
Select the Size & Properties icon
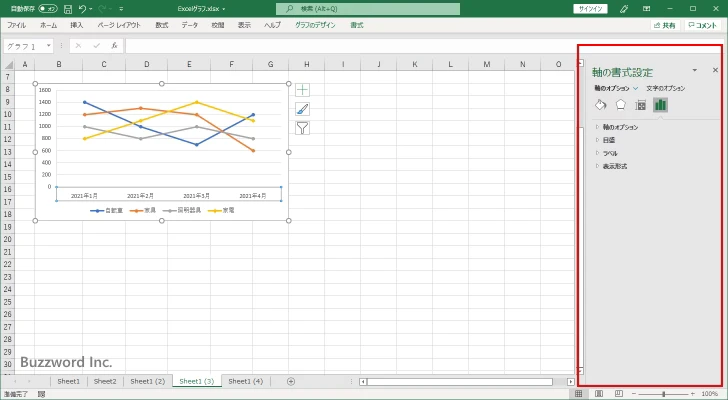[x=641, y=105]
